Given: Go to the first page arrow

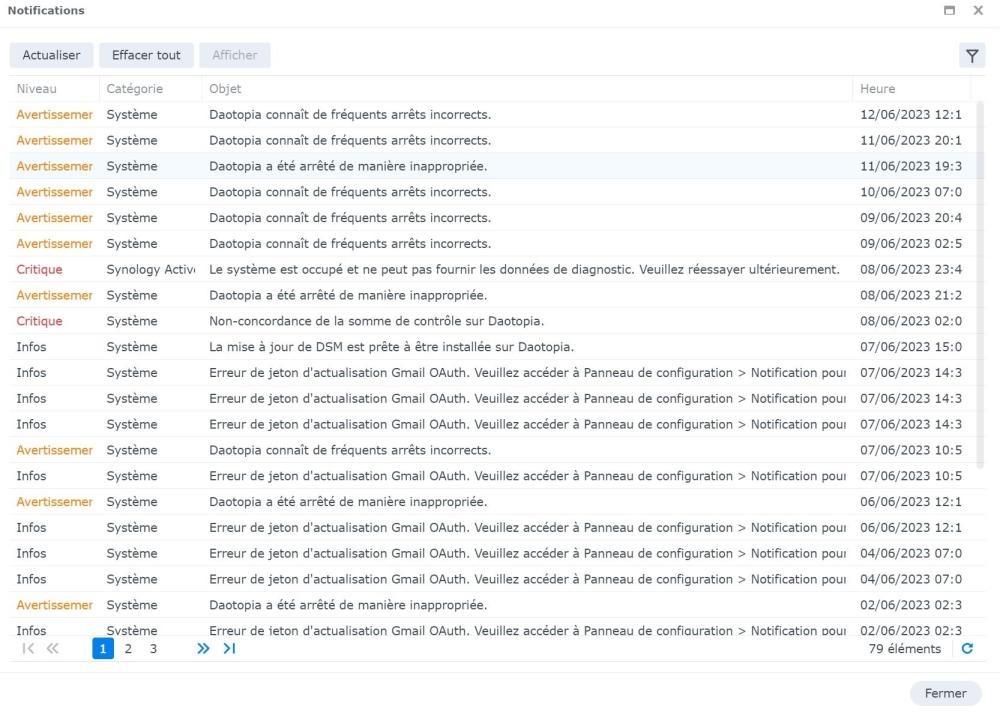Looking at the screenshot, I should pos(25,649).
